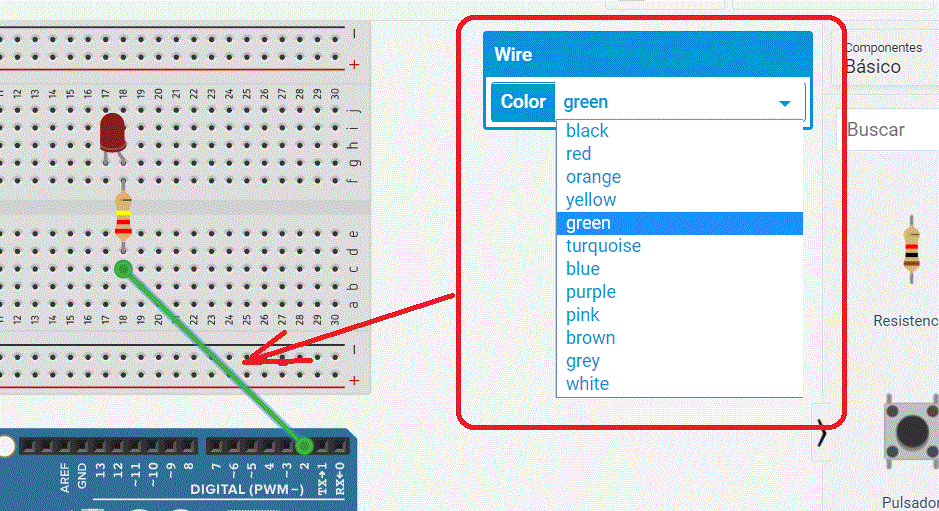Click the red LED on the breadboard
The width and height of the screenshot is (939, 511).
(x=112, y=131)
